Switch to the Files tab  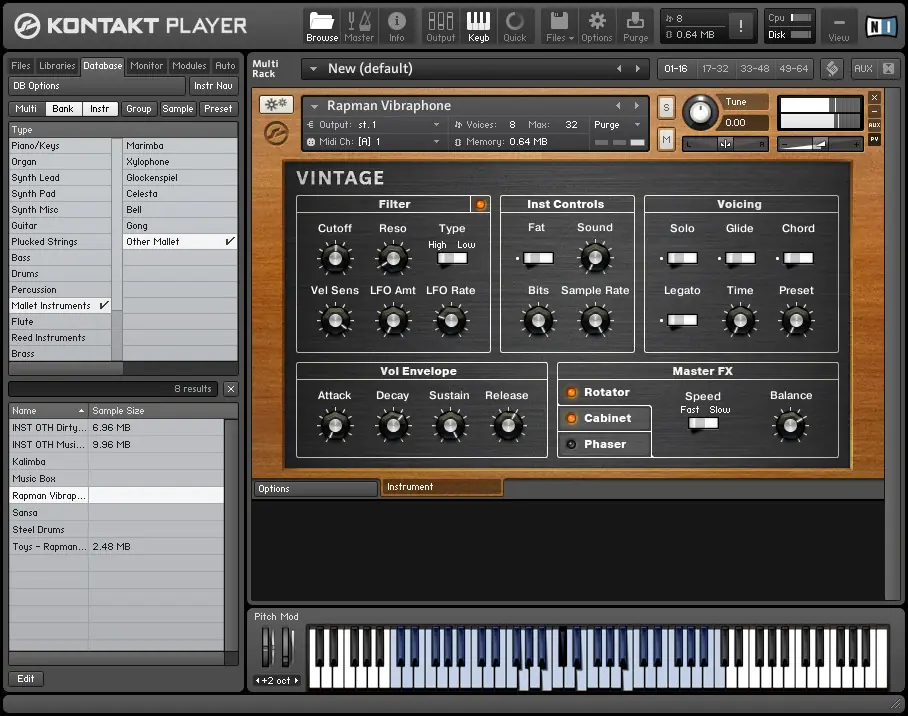[21, 65]
